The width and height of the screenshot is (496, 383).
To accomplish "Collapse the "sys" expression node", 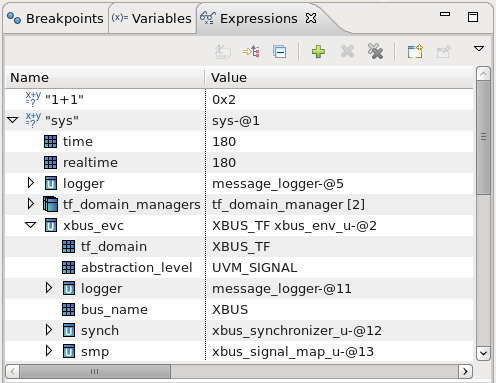I will pyautogui.click(x=13, y=120).
